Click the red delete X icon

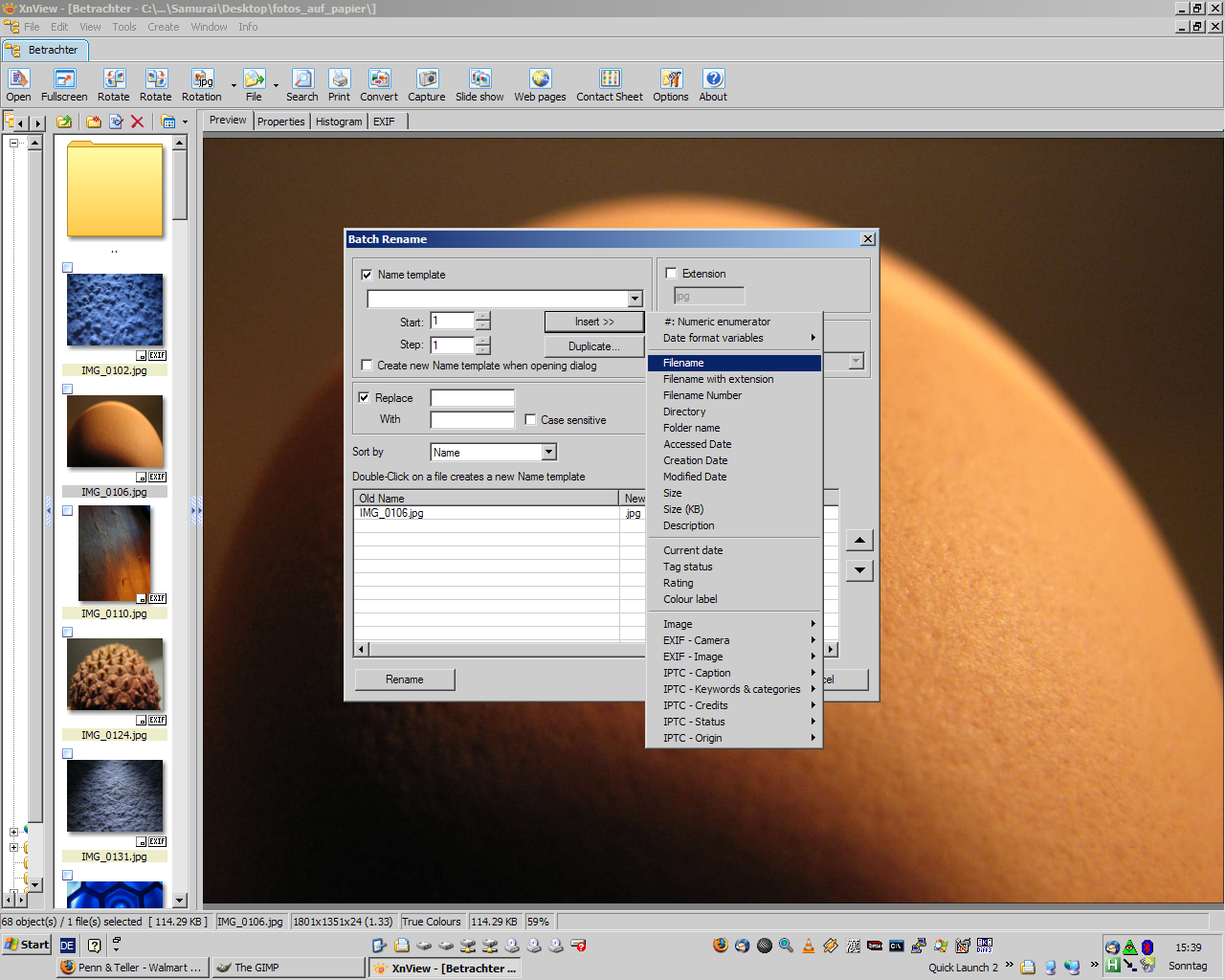[137, 122]
